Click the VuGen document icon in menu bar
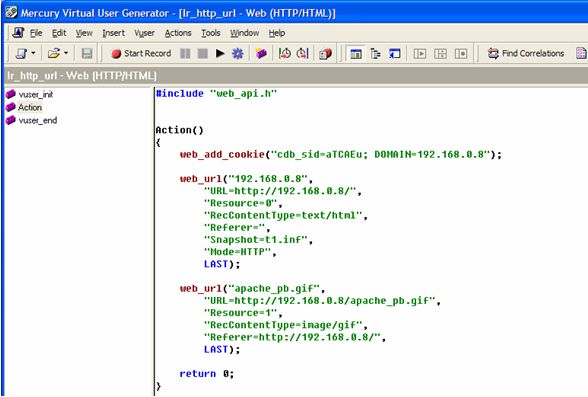 18,33
